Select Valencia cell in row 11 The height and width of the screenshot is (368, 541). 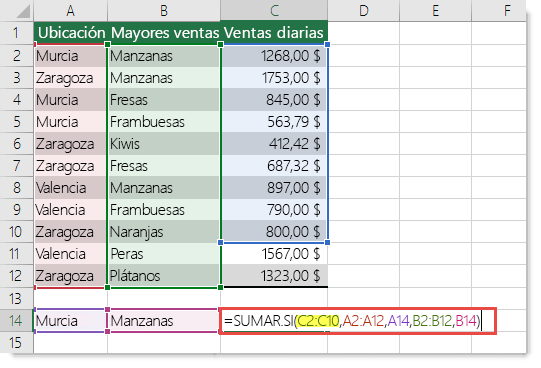[71, 254]
